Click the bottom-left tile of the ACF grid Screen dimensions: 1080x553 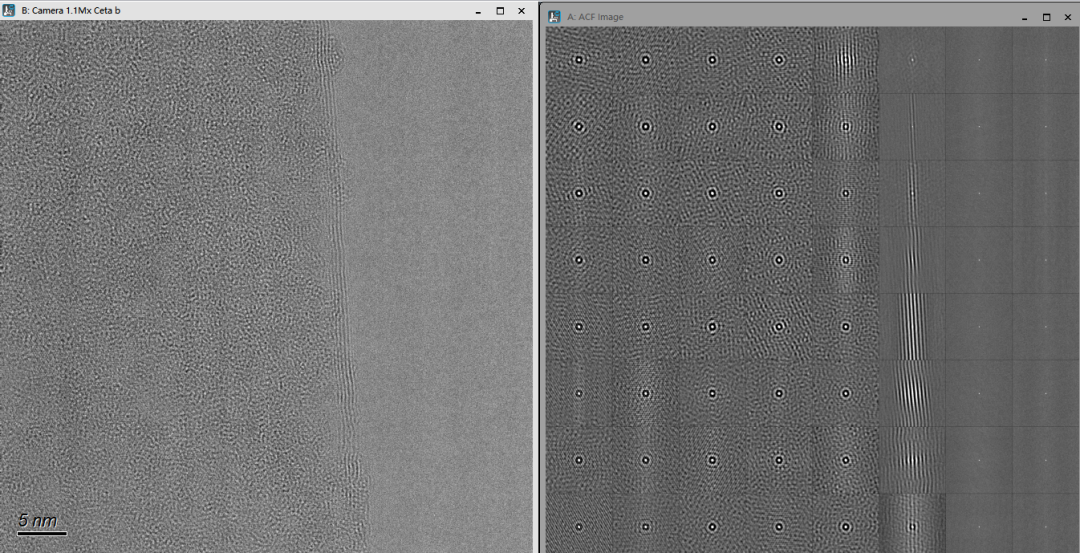tap(578, 524)
